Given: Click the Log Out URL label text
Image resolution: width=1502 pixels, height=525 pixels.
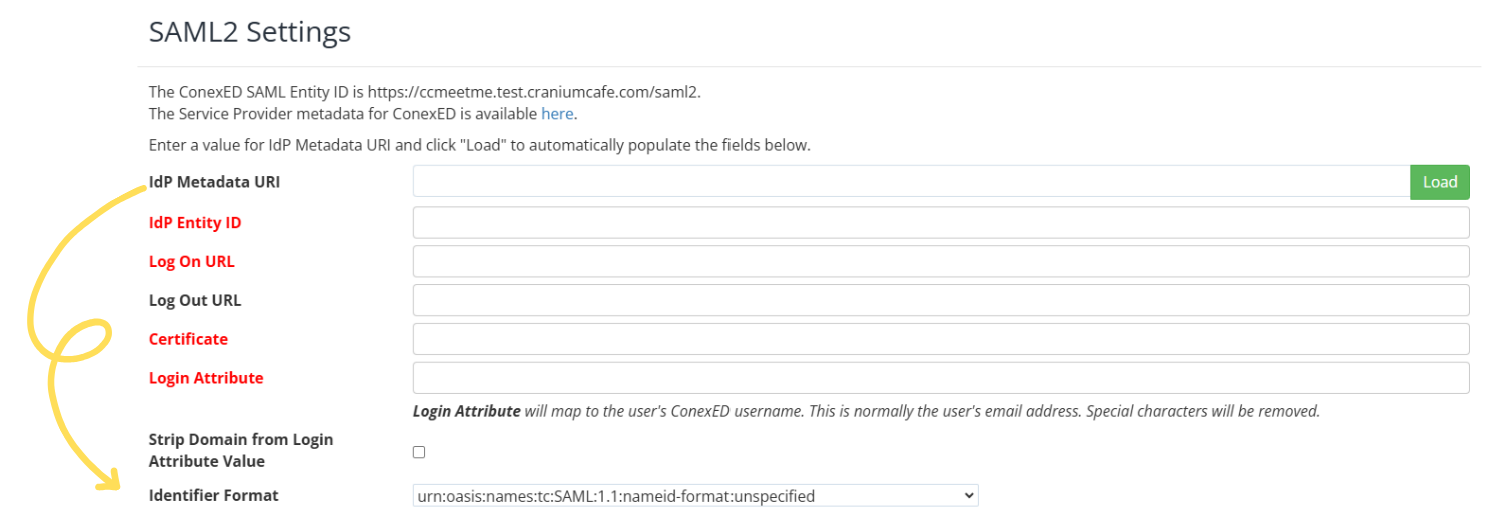Looking at the screenshot, I should [195, 301].
